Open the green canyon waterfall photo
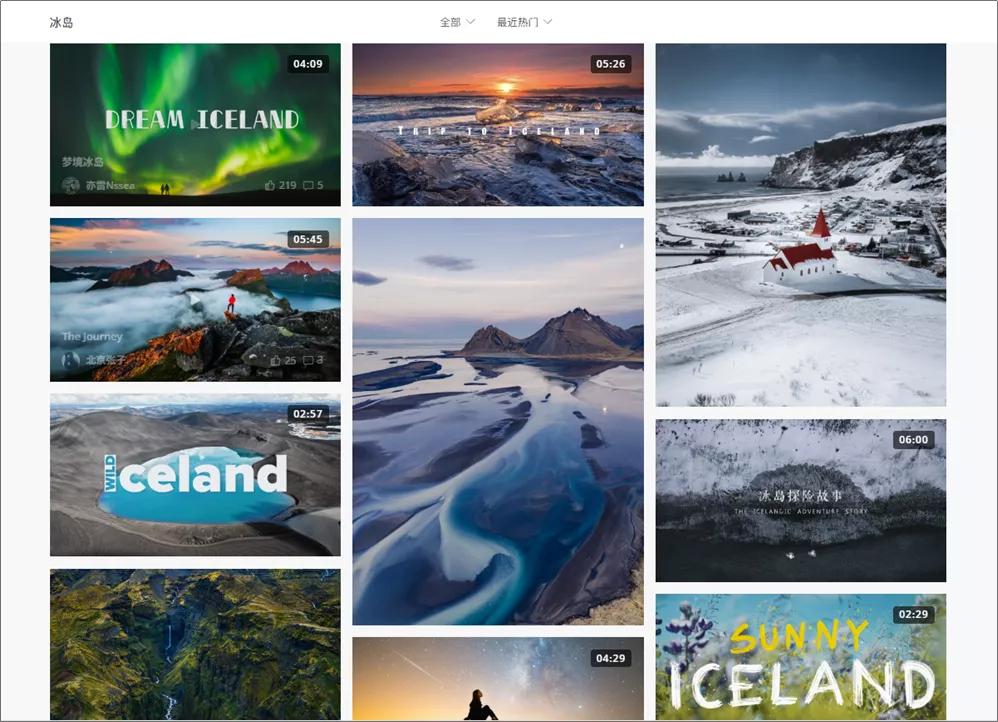This screenshot has width=998, height=722. point(195,644)
